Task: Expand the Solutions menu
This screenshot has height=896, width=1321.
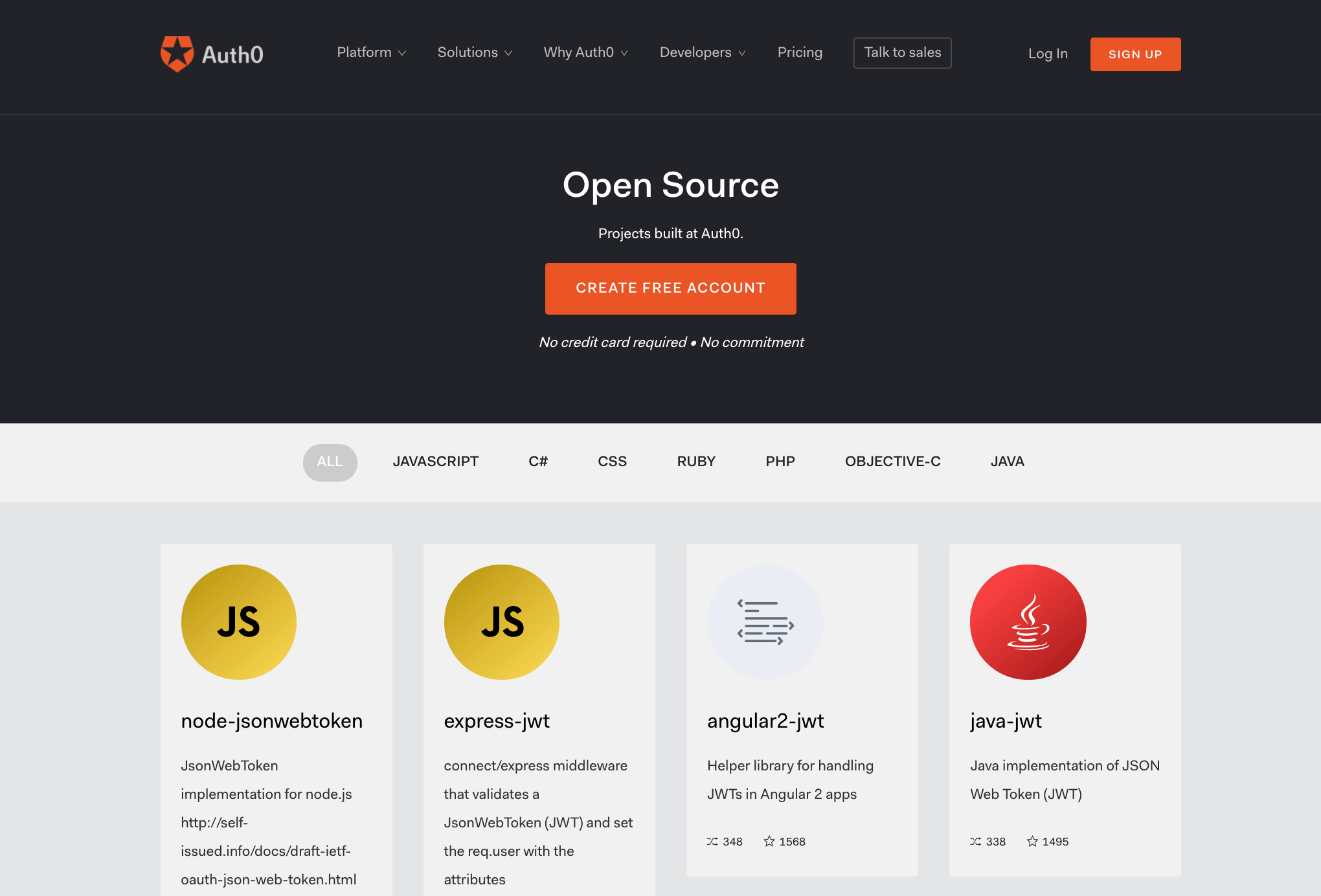Action: (475, 52)
